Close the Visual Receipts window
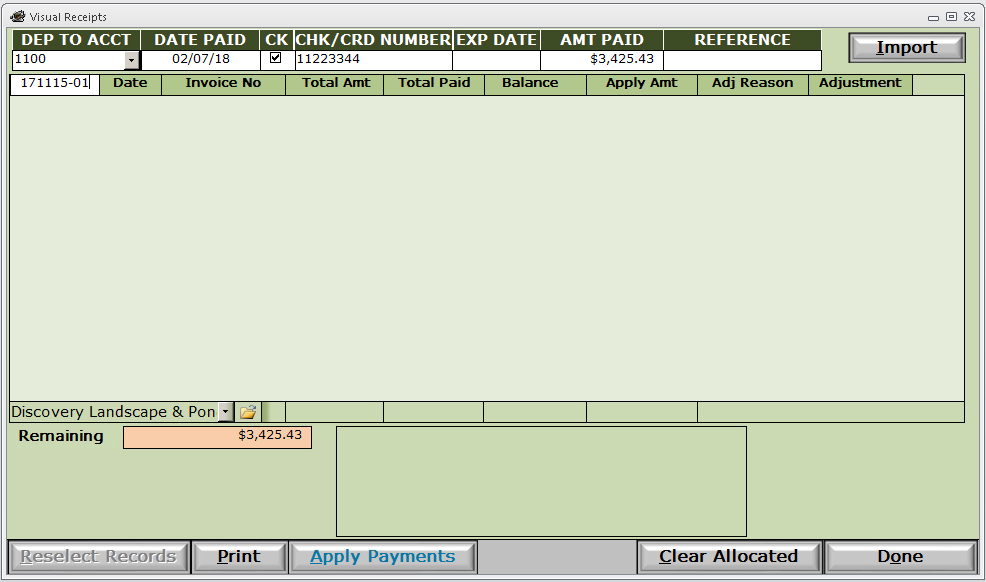 click(970, 17)
